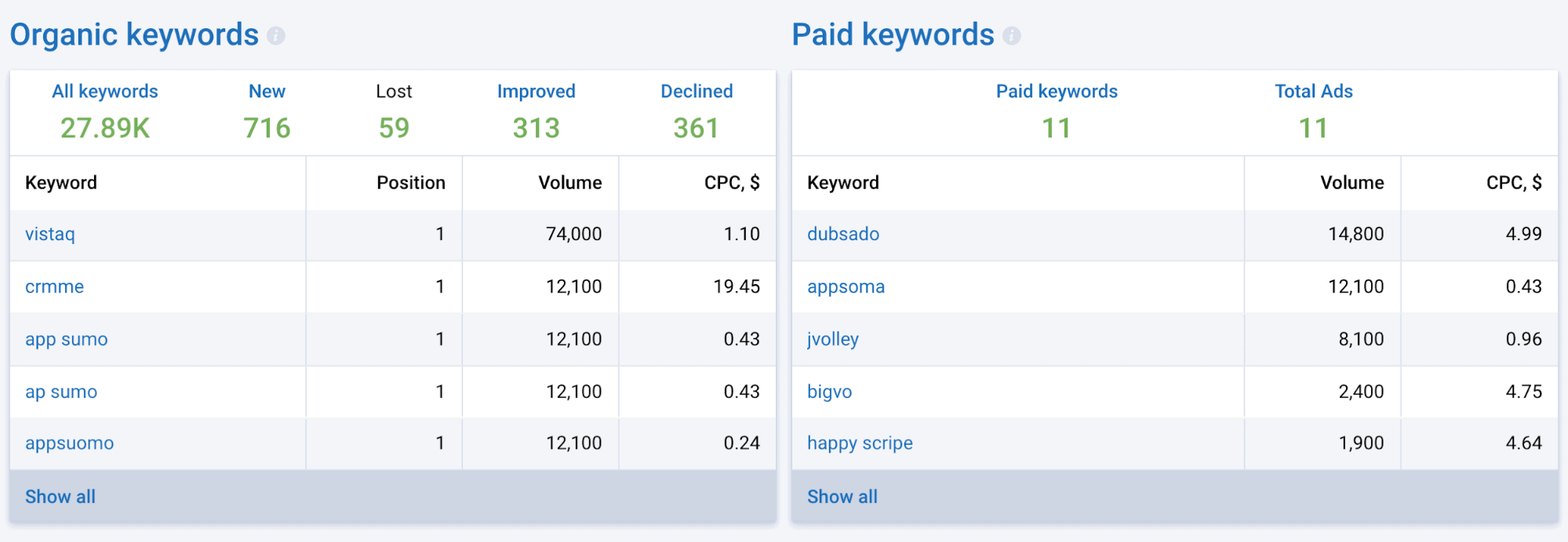Select the 0.24 CPC cell for appsuomo
This screenshot has width=1568, height=542.
(697, 444)
